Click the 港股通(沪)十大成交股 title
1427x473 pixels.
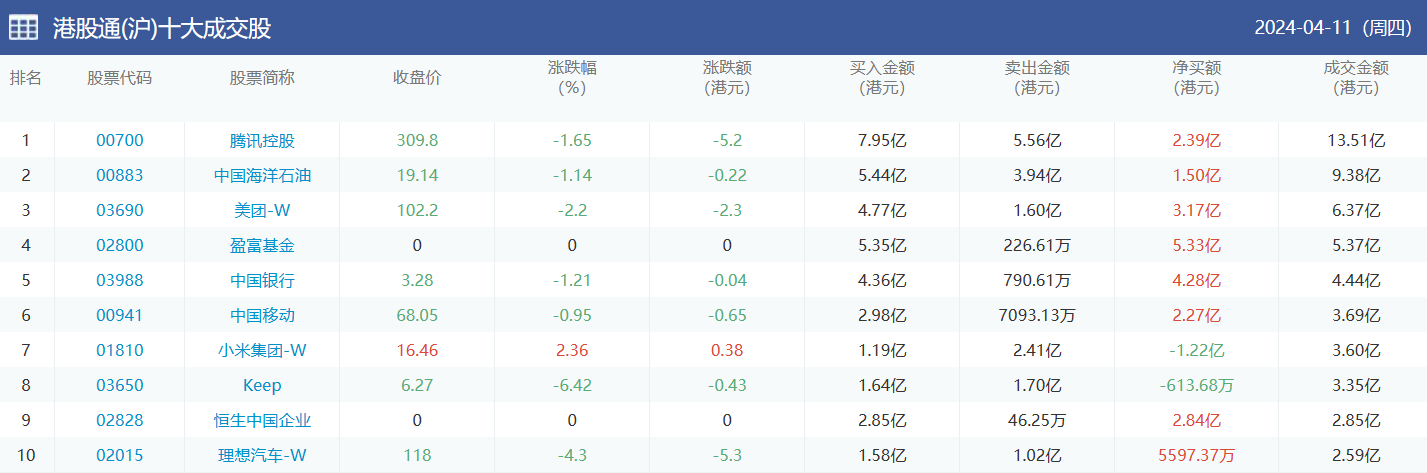tap(161, 28)
